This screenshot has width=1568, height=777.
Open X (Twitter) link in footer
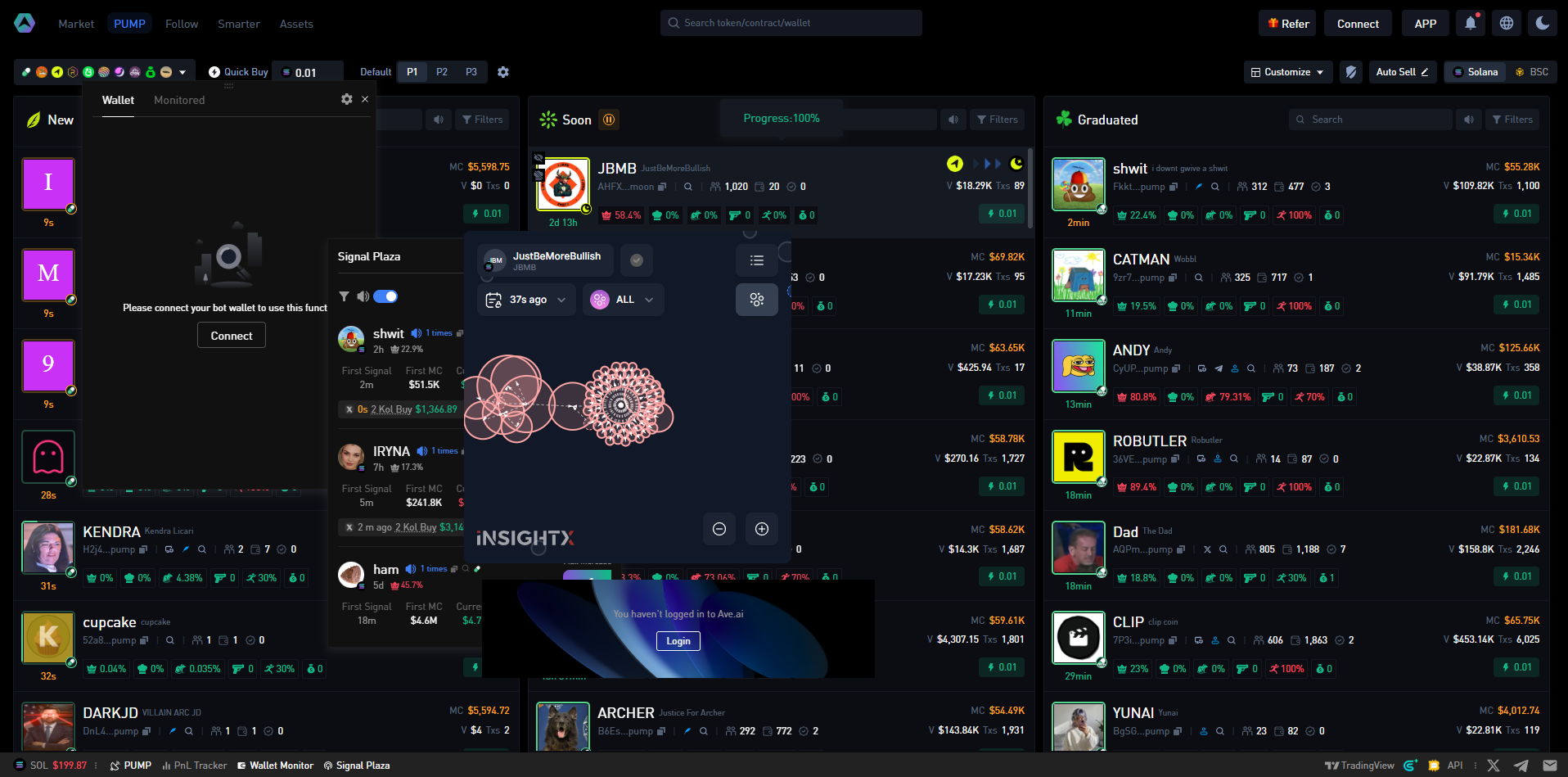(1494, 766)
